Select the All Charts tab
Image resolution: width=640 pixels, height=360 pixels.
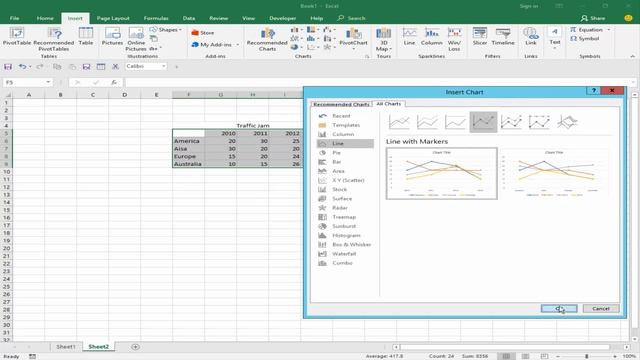click(389, 104)
